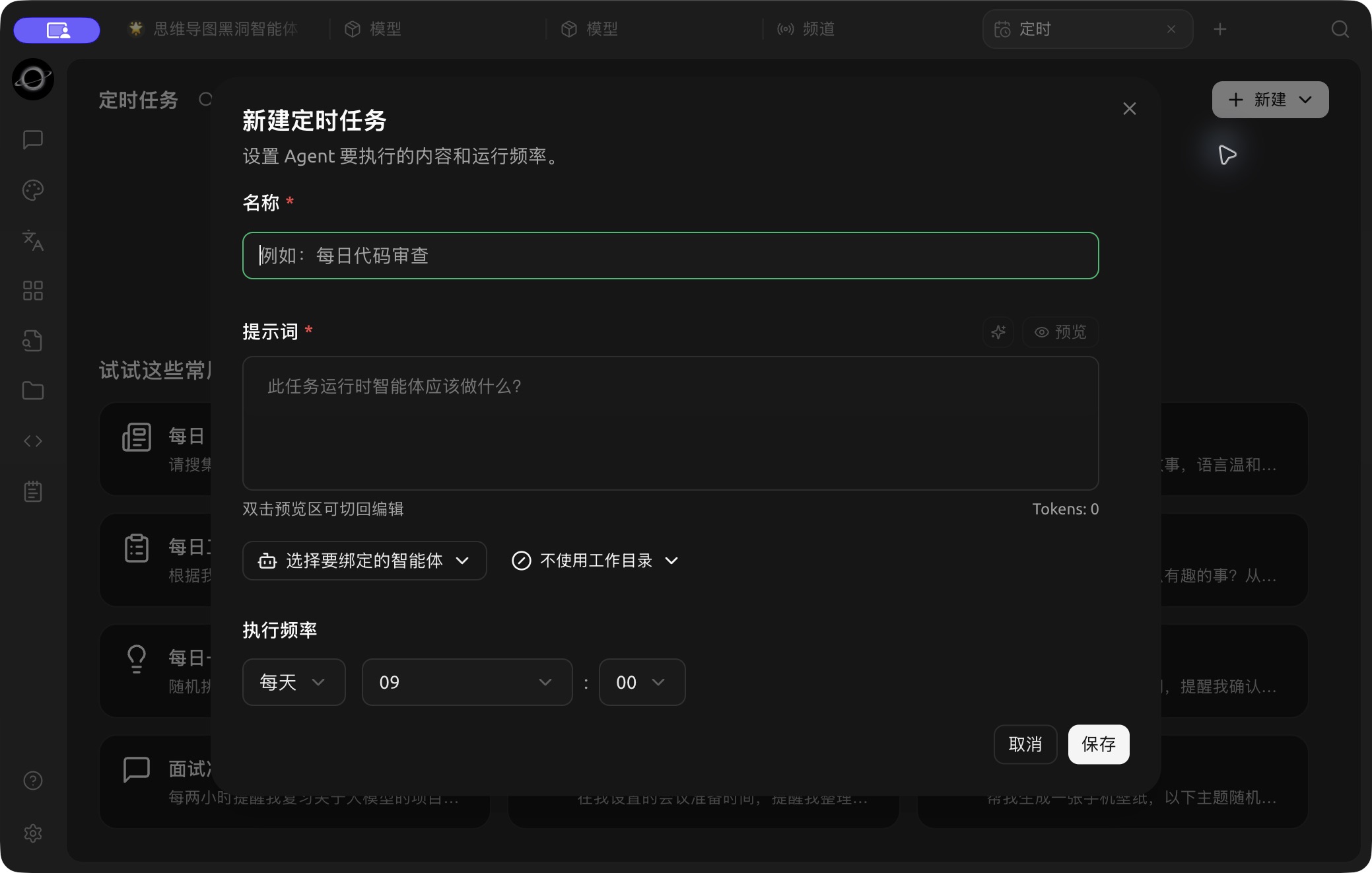The image size is (1372, 873).
Task: Open the notepad tasks icon in sidebar
Action: 33,491
